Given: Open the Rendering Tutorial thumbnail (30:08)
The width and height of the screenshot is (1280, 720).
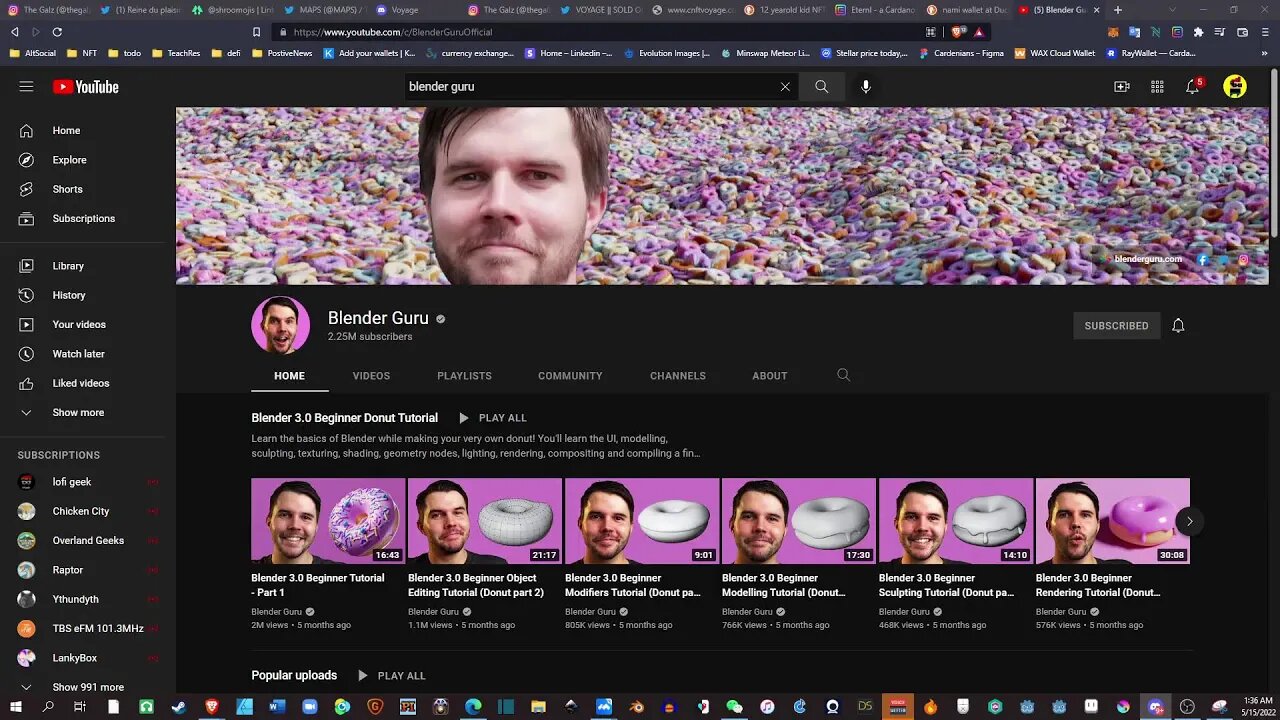Looking at the screenshot, I should 1113,521.
